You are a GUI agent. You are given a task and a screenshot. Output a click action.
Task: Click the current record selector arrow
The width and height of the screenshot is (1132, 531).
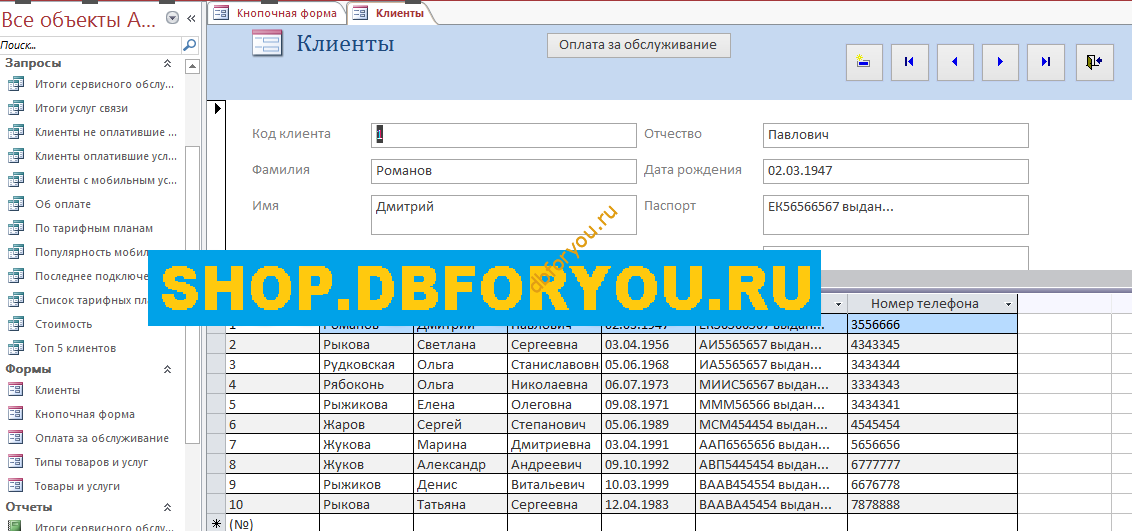(217, 109)
